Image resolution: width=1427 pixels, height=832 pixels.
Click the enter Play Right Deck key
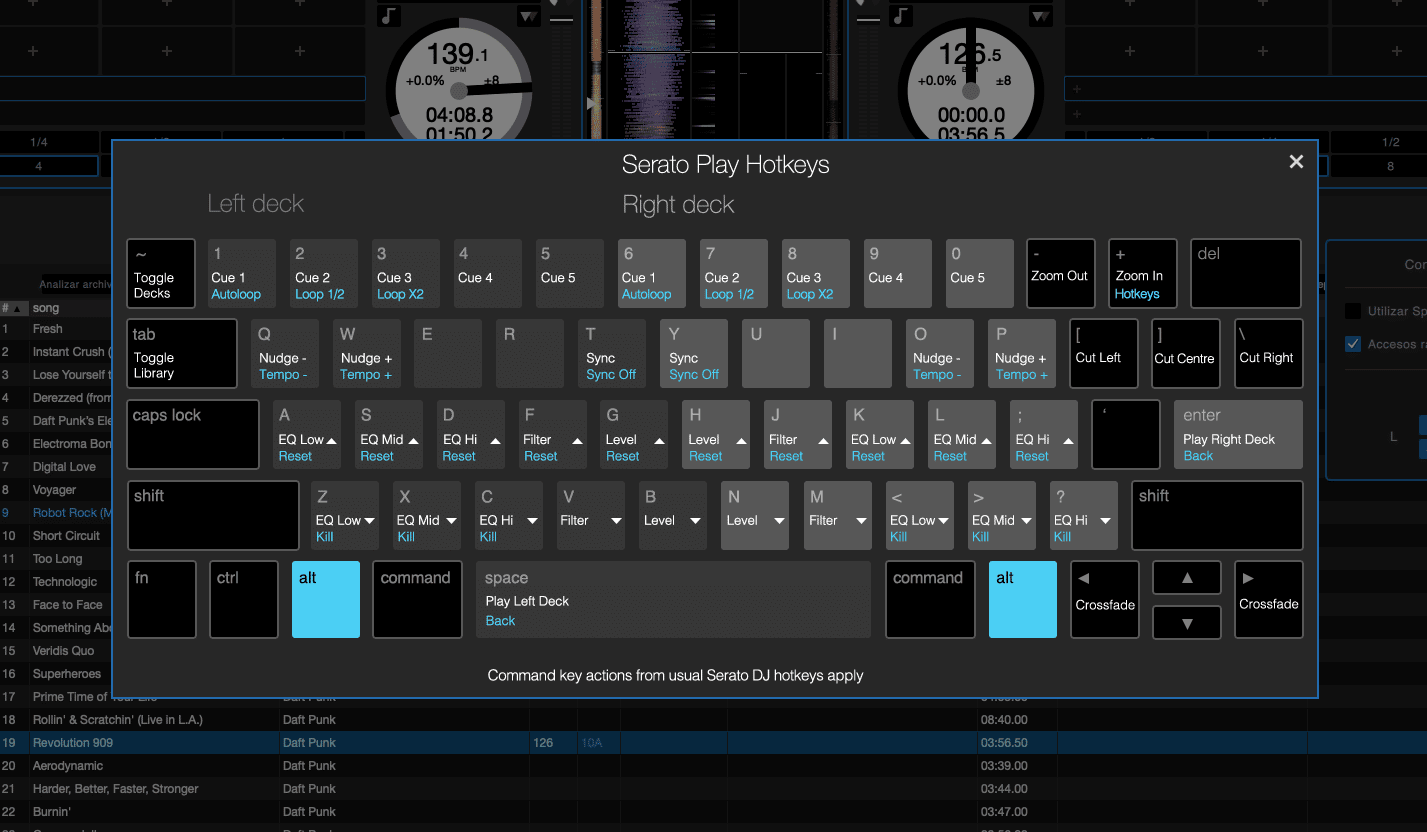point(1239,435)
